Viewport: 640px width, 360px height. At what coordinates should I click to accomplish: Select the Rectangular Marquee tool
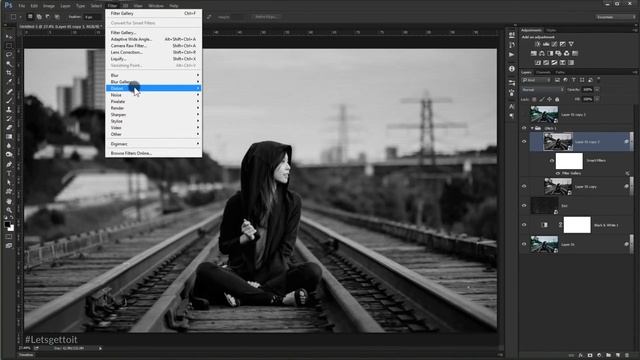(9, 46)
